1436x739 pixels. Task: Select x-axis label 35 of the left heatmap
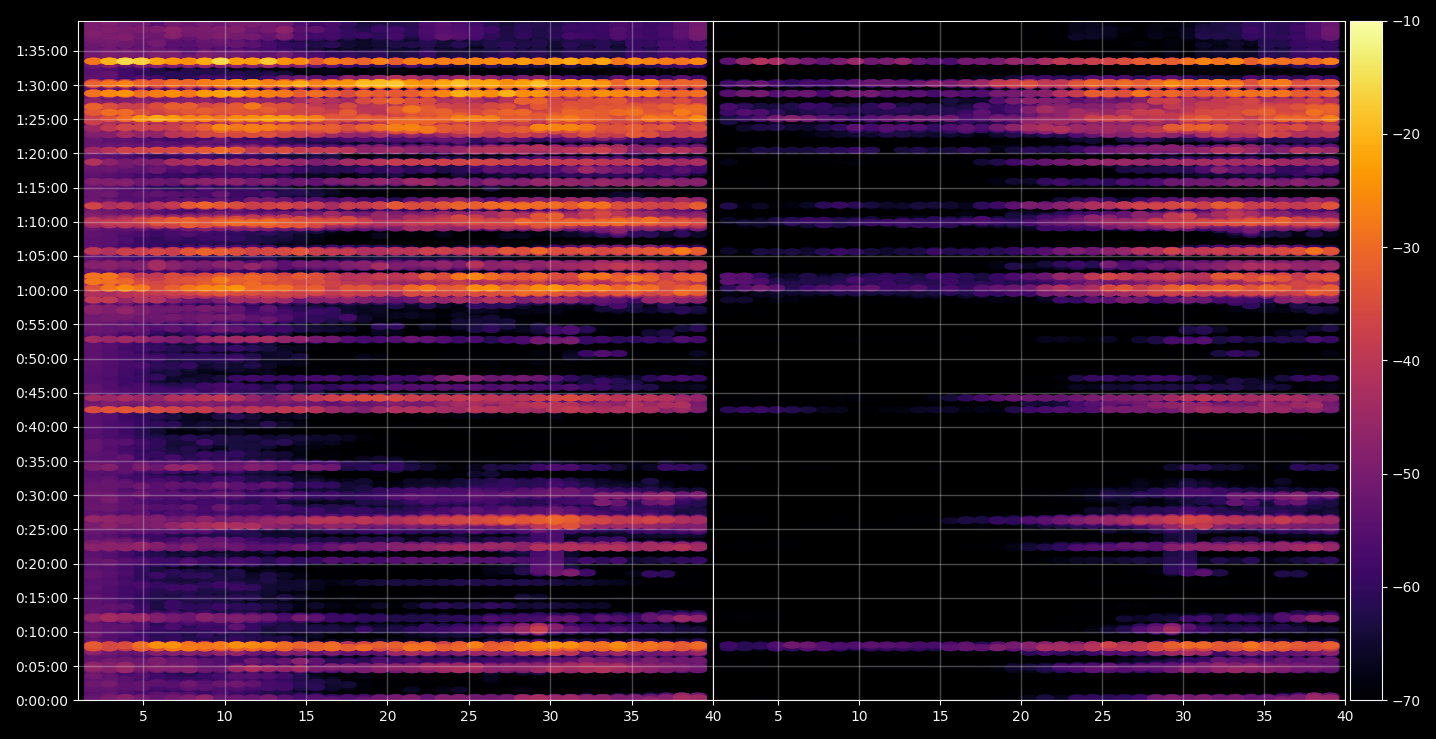[x=631, y=716]
